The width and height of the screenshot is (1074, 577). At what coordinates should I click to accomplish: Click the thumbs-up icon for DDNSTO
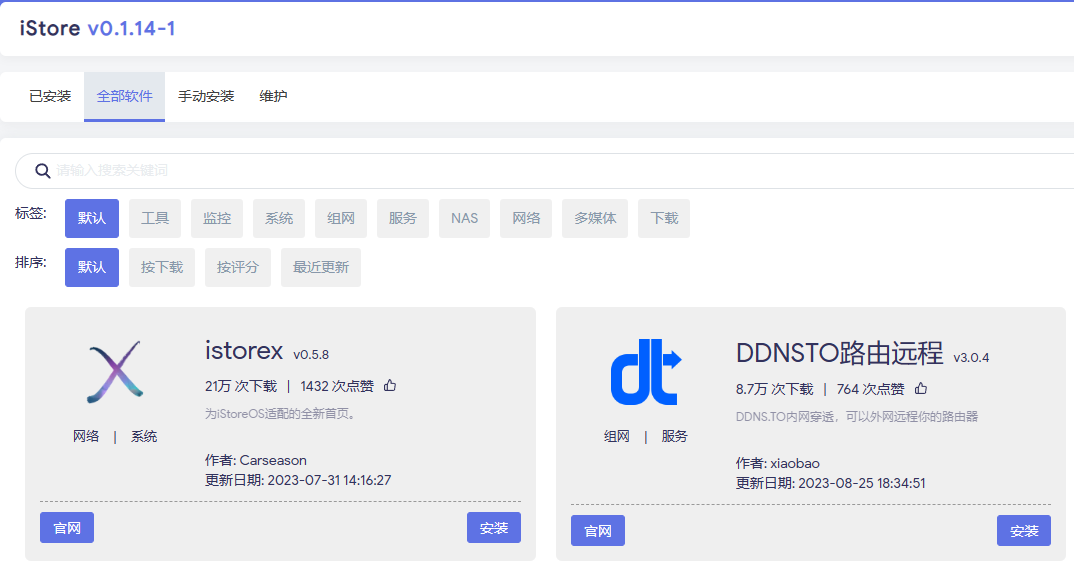pos(921,388)
